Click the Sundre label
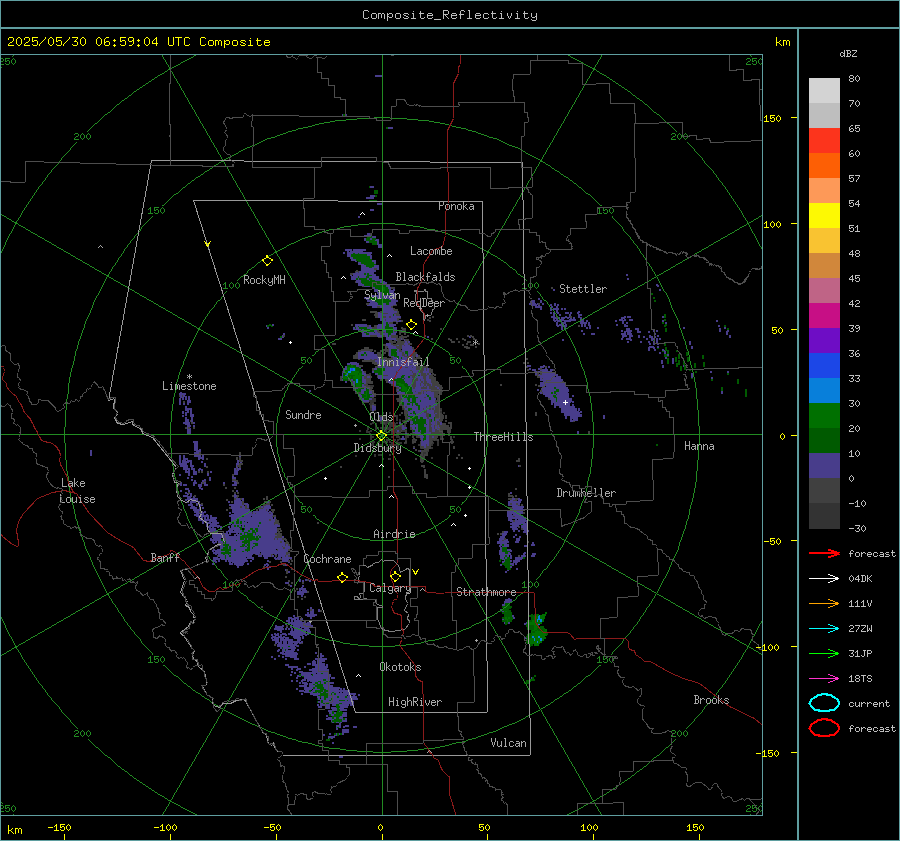 click(x=303, y=414)
